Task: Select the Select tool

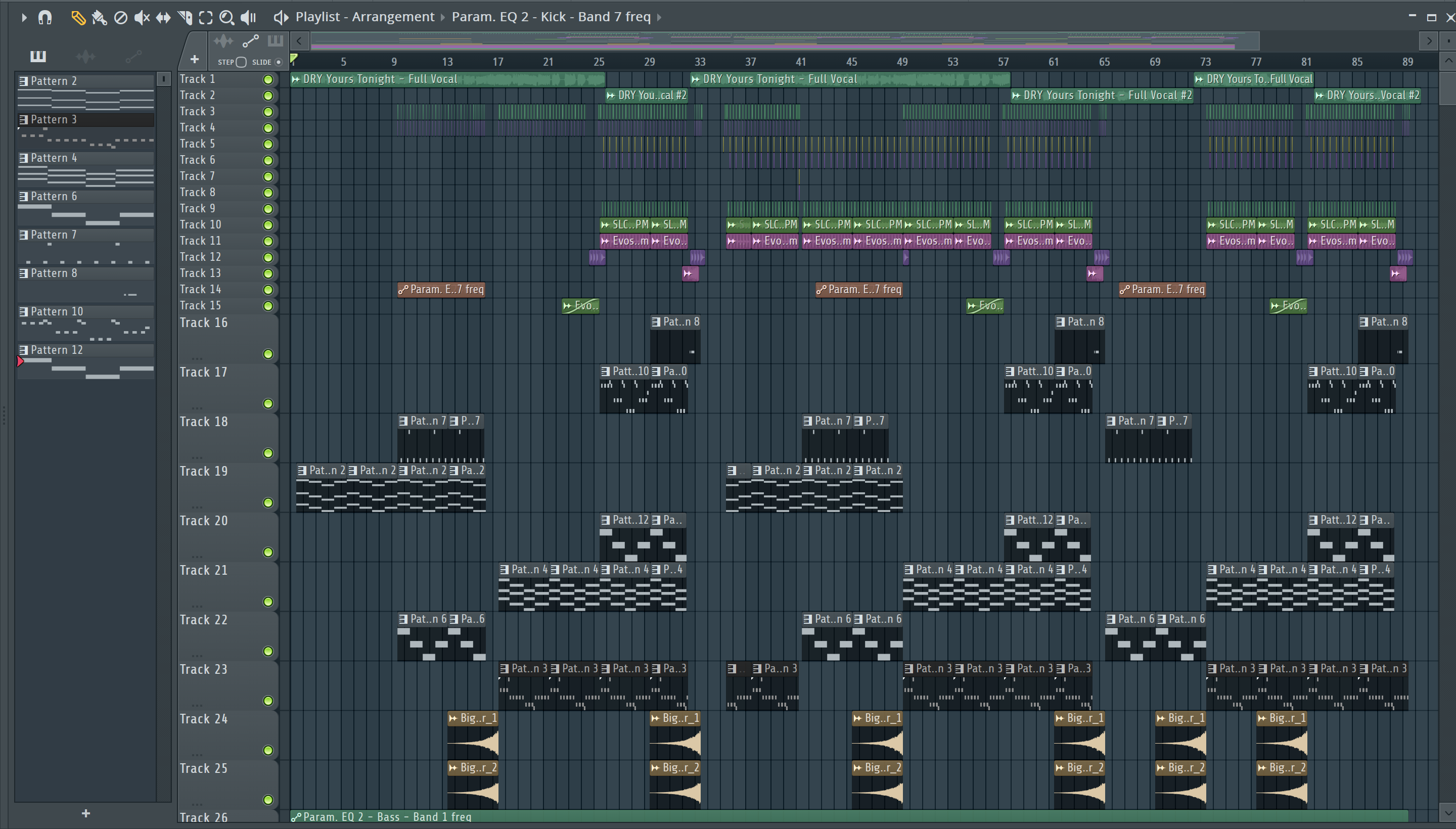Action: pos(206,18)
